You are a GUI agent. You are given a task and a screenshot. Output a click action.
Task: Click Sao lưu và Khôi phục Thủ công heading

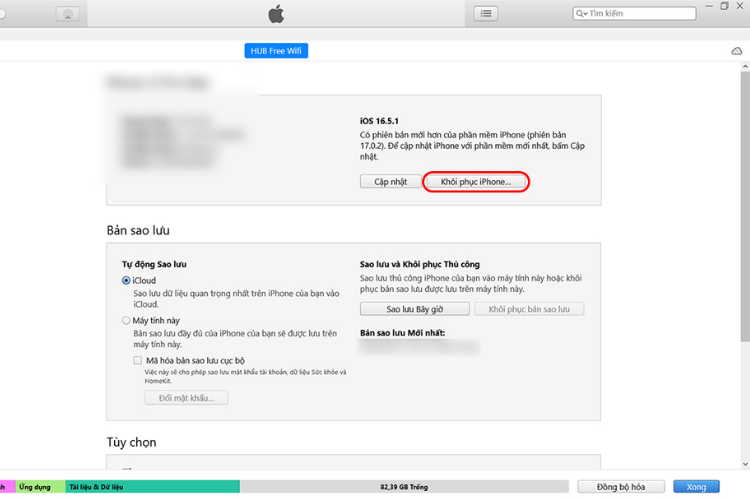coord(419,264)
